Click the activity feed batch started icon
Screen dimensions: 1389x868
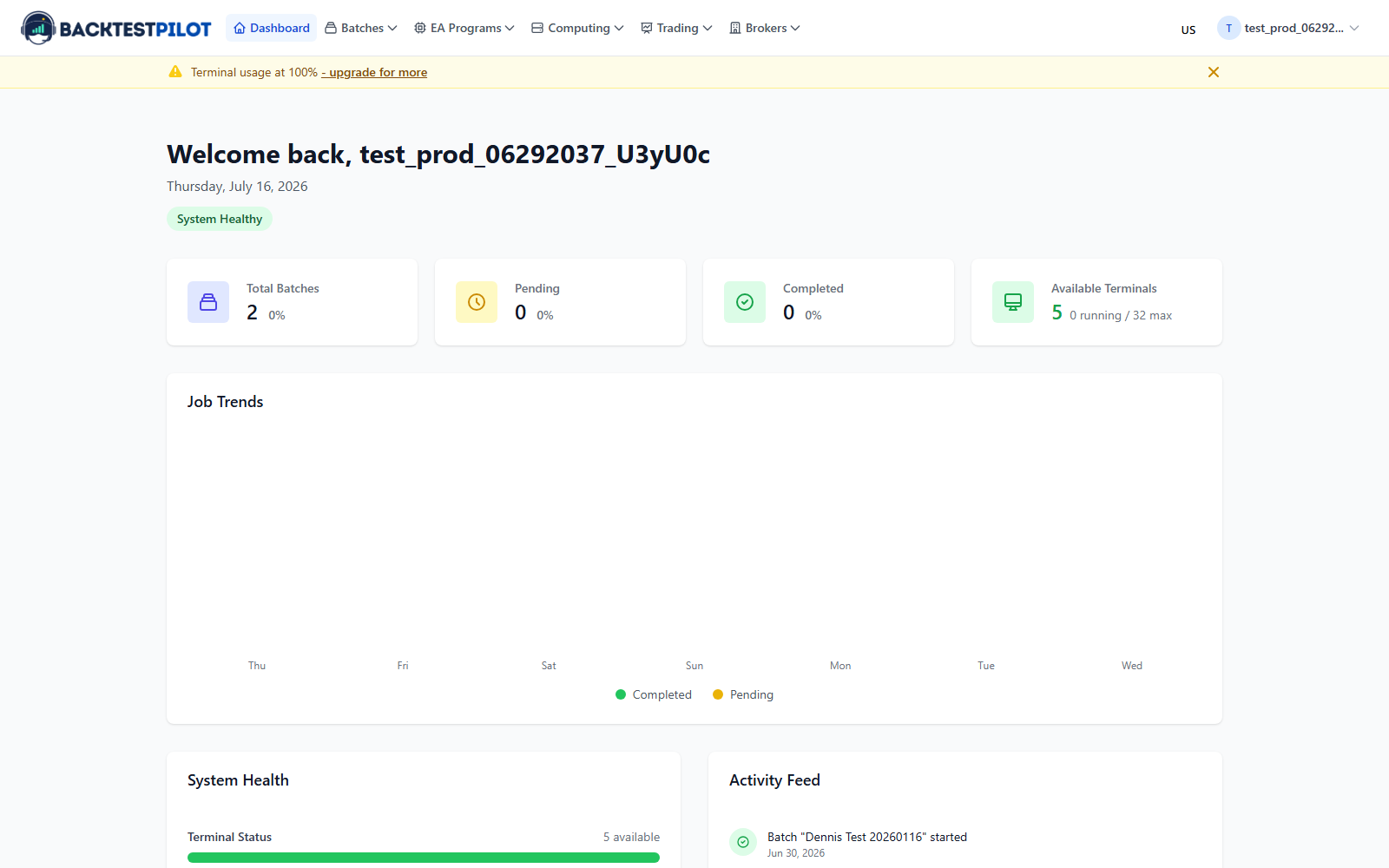(743, 842)
